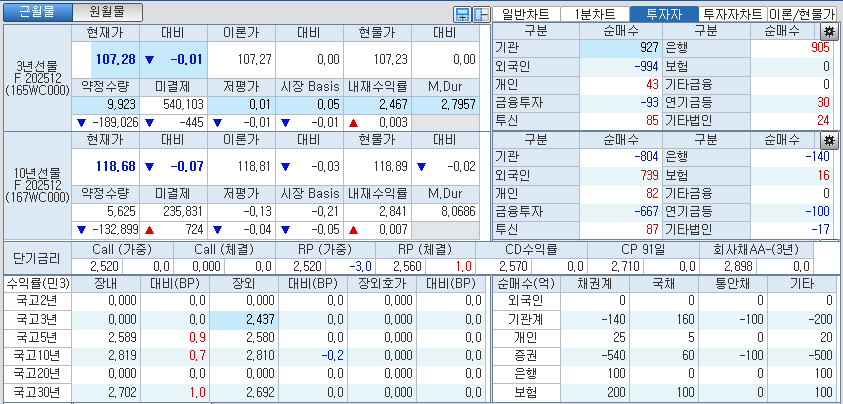Image resolution: width=843 pixels, height=404 pixels.
Task: Click the implied yield 2.467
Action: coord(395,104)
